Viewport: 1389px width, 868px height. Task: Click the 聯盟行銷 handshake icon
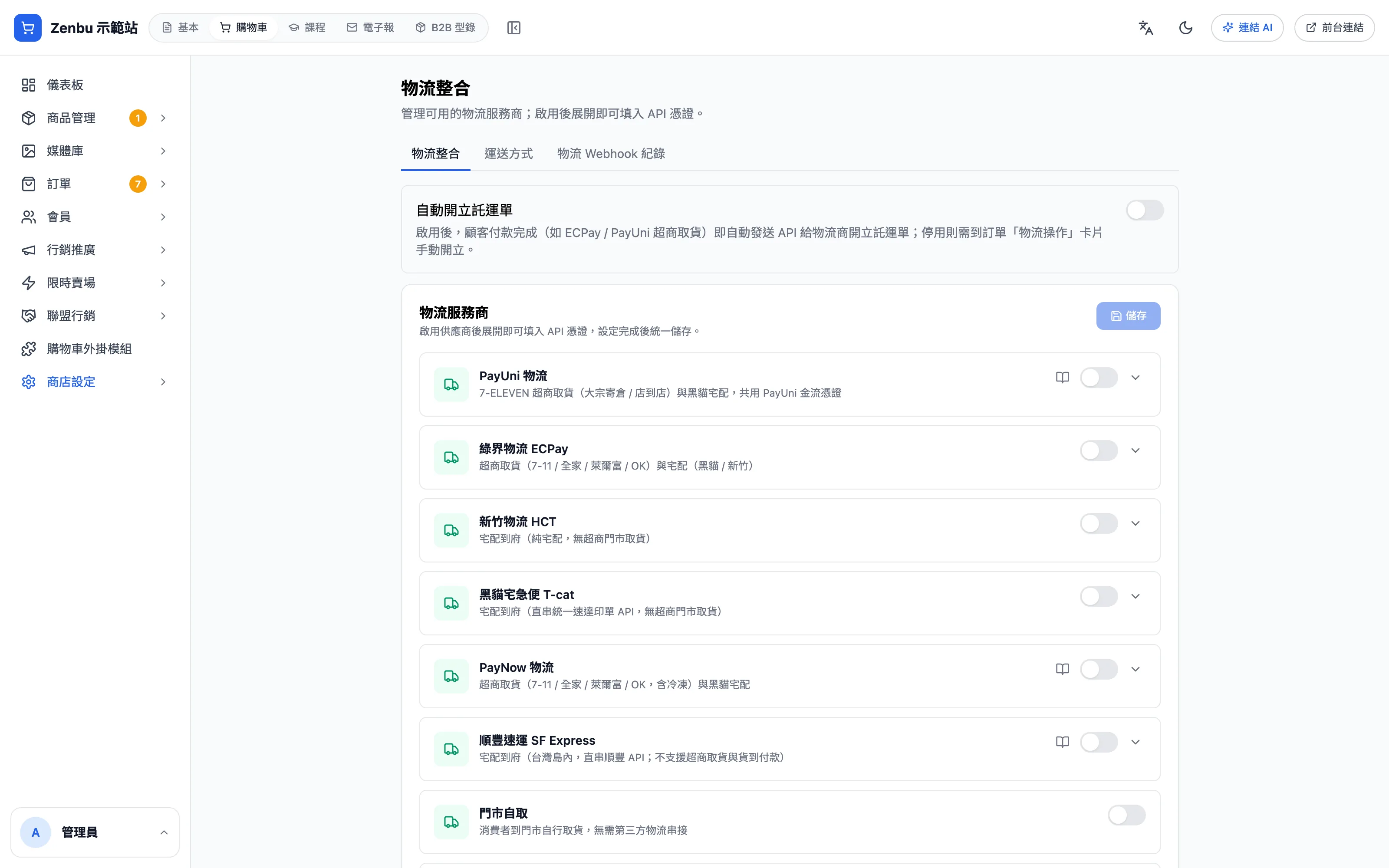click(29, 316)
